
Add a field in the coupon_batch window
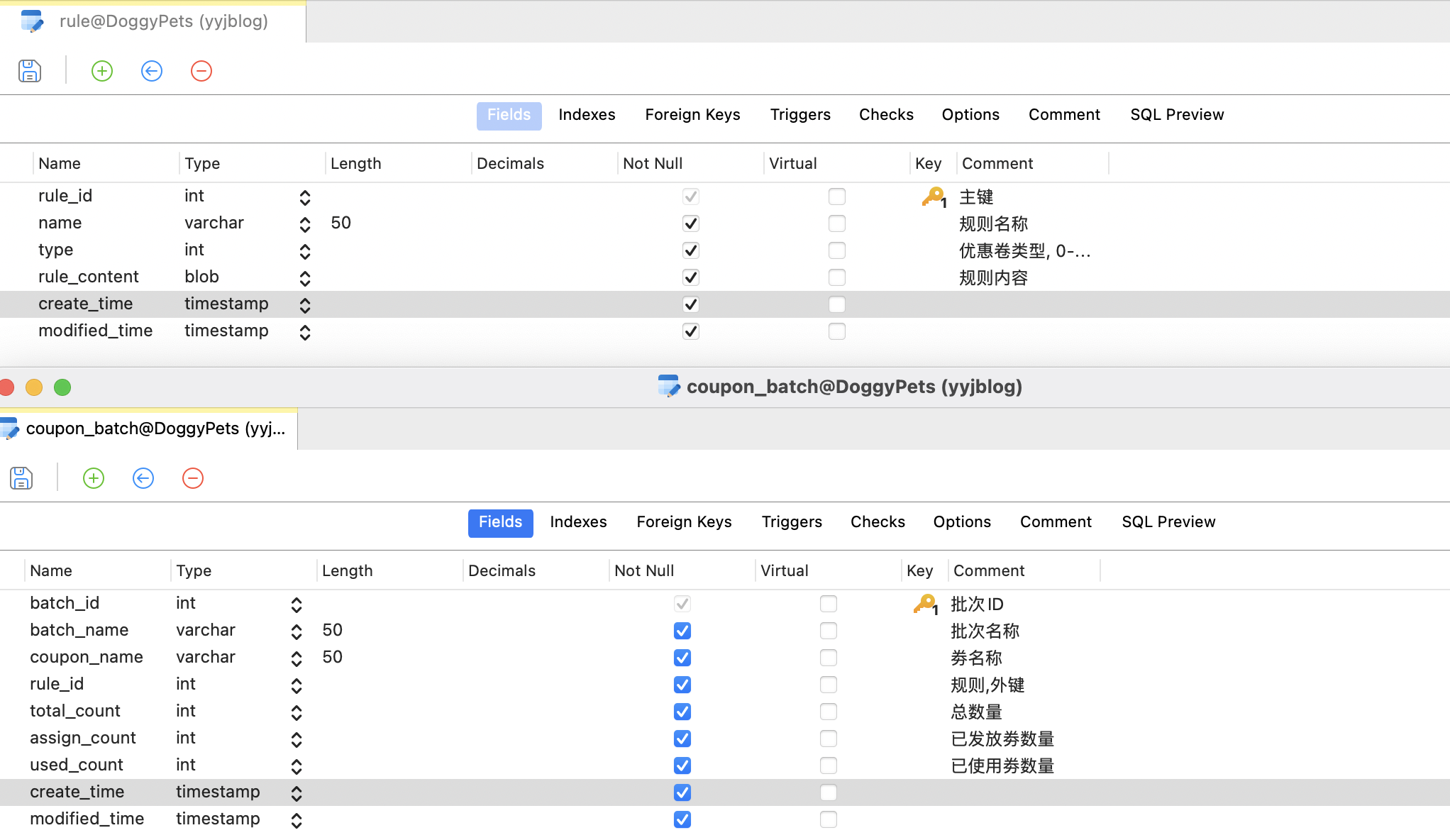tap(94, 478)
